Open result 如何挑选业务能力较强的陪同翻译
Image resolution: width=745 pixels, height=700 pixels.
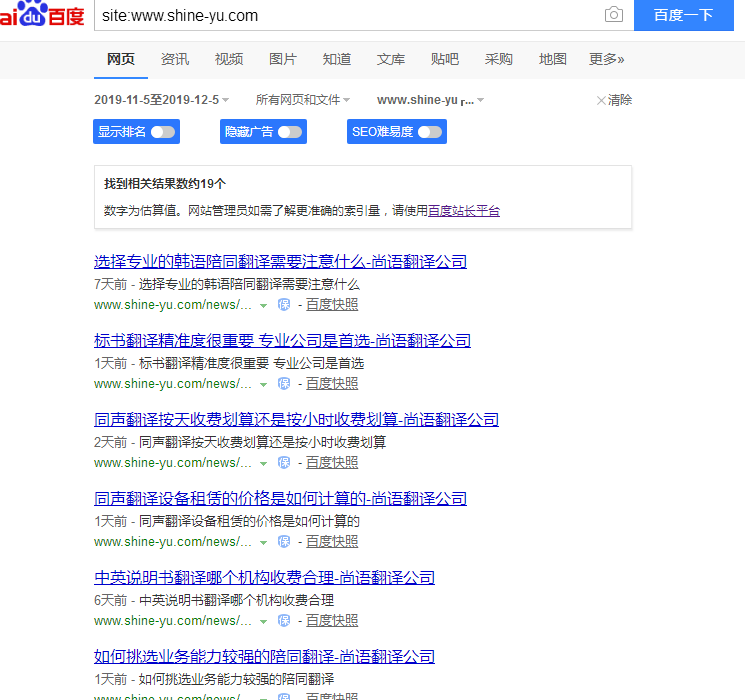click(264, 656)
